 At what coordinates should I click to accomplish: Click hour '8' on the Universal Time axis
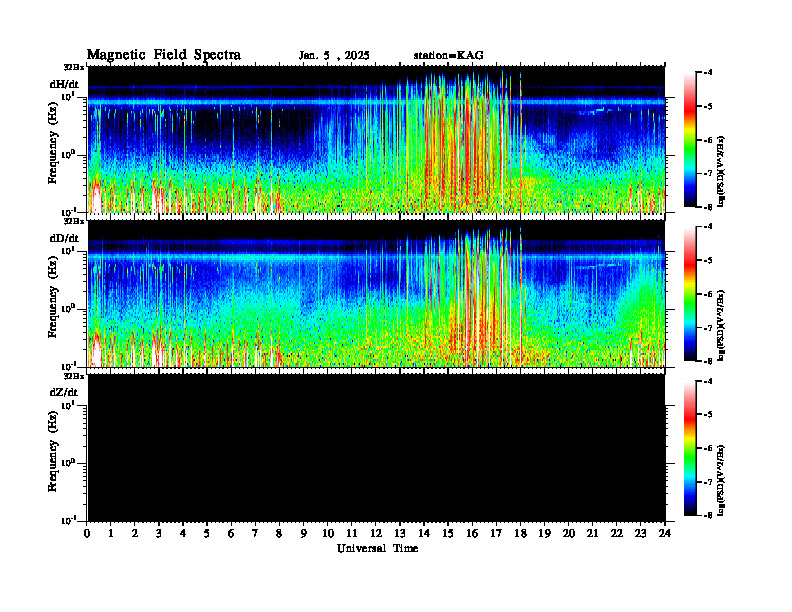279,534
